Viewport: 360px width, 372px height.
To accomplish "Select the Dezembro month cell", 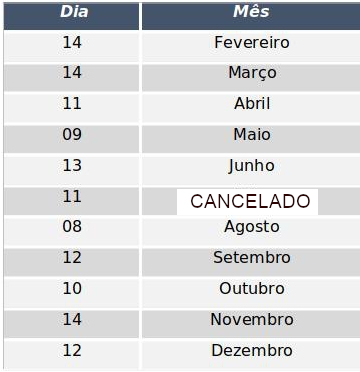I will (251, 355).
